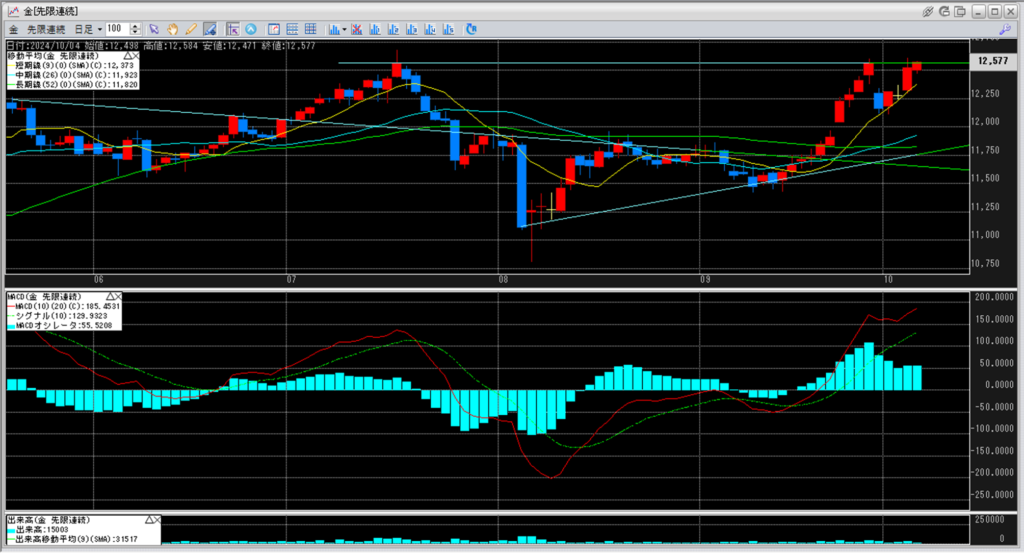Click the link chain icon in title bar
This screenshot has width=1024, height=553.
click(x=929, y=10)
